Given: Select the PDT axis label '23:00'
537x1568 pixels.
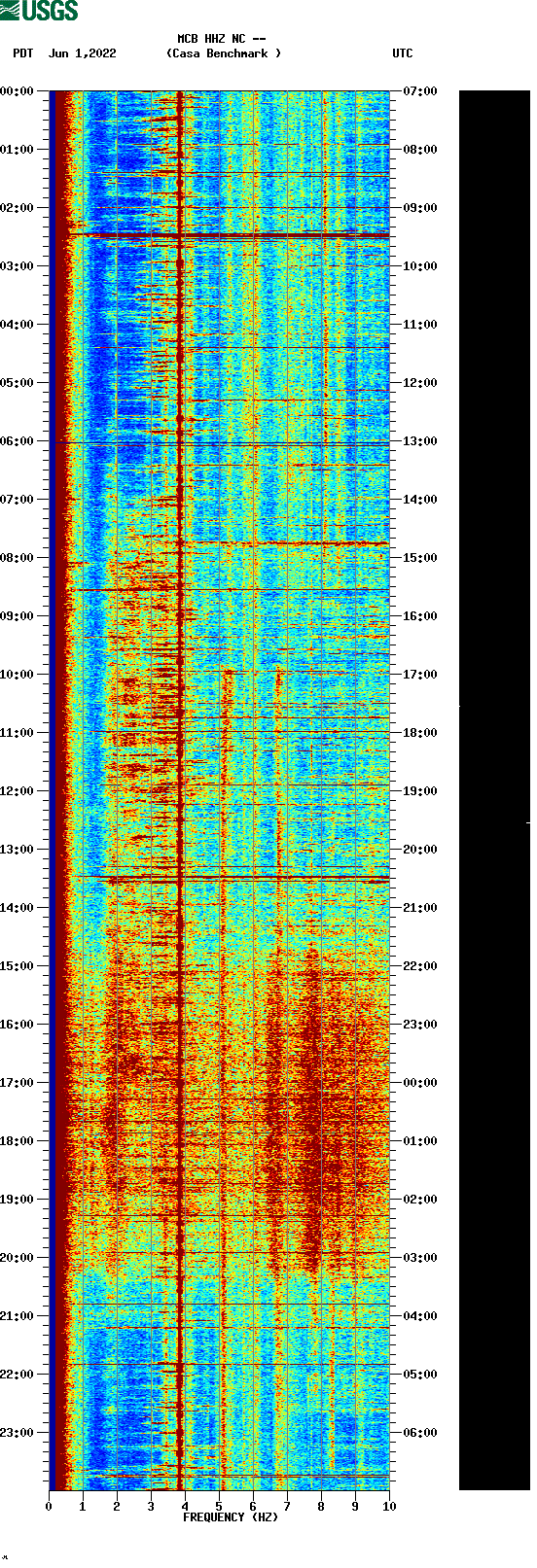Looking at the screenshot, I should (17, 1433).
